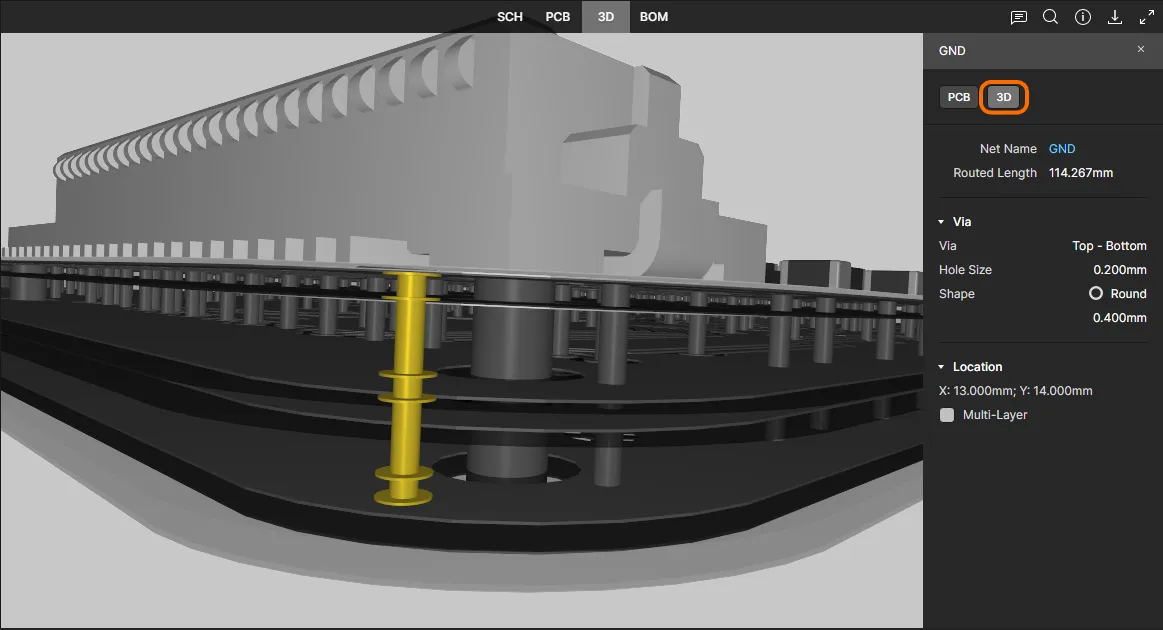This screenshot has height=630, width=1163.
Task: Click the Top - Bottom via value
Action: pos(1109,246)
